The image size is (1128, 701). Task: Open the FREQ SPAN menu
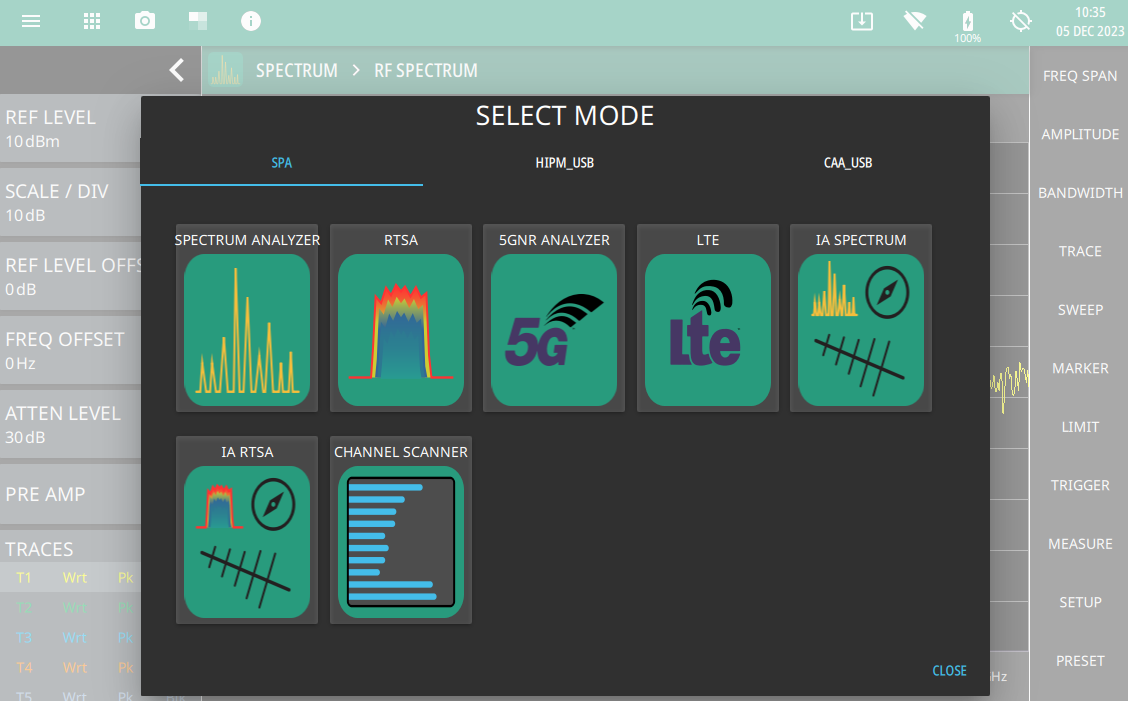pyautogui.click(x=1080, y=76)
